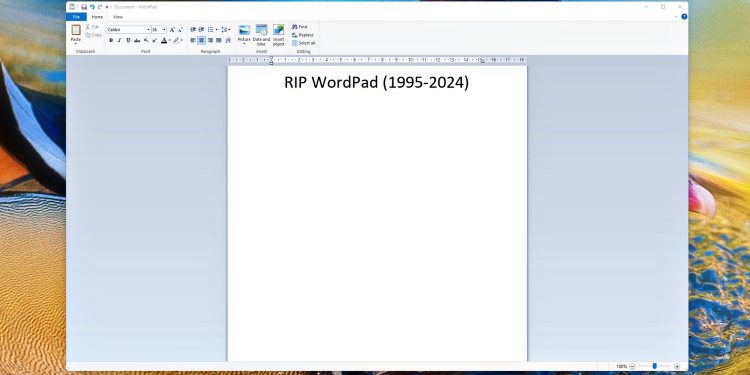This screenshot has width=750, height=375.
Task: Toggle Underline formatting
Action: [x=128, y=40]
